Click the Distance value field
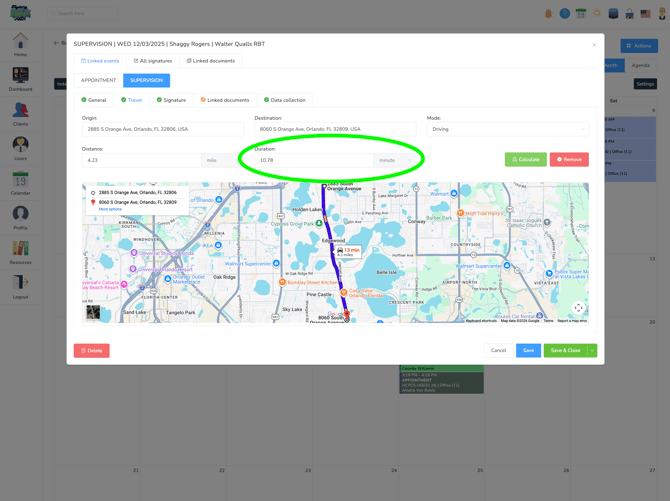Image resolution: width=670 pixels, height=501 pixels. (x=141, y=160)
